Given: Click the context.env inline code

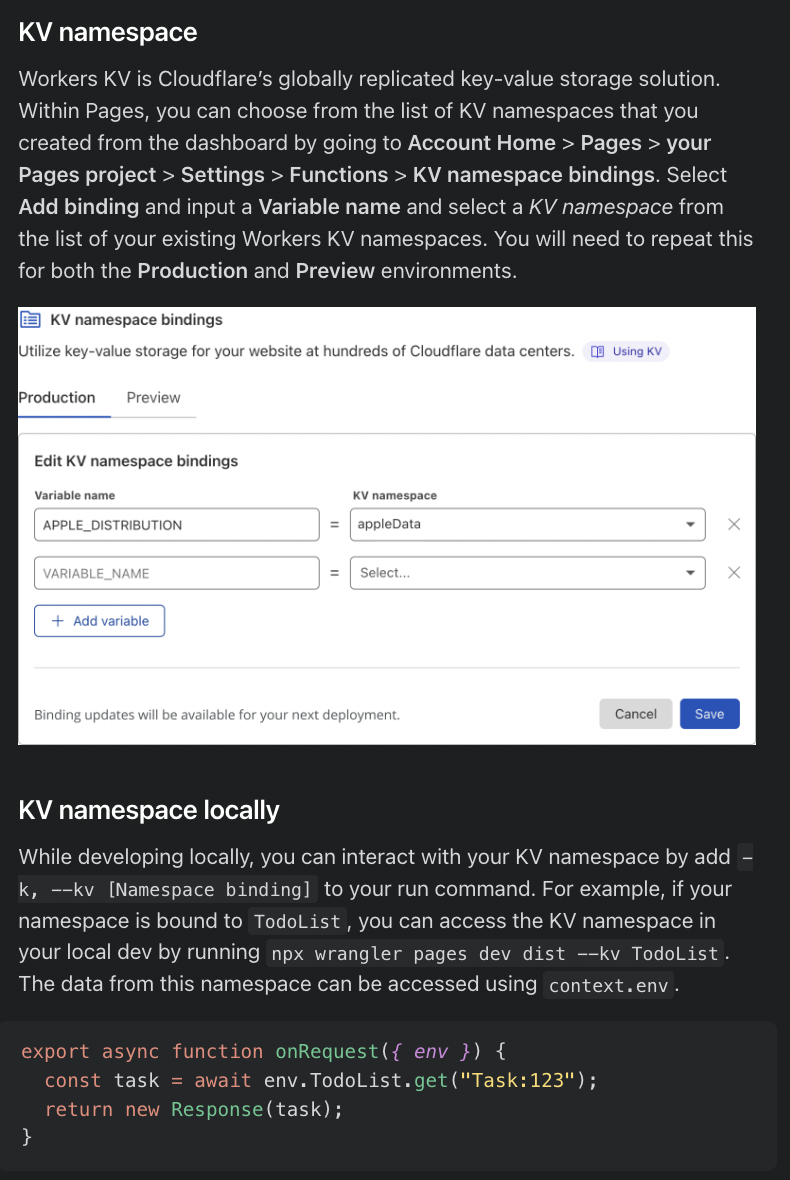Looking at the screenshot, I should [x=610, y=985].
